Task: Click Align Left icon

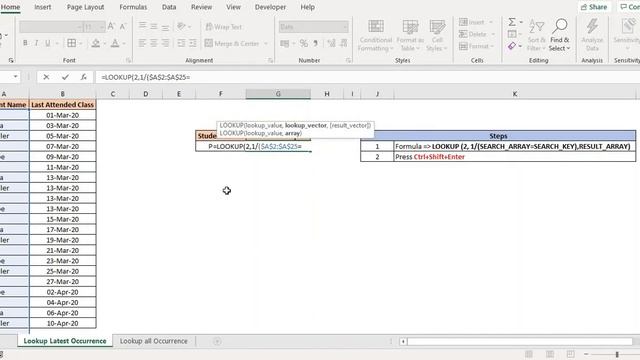Action: click(142, 43)
